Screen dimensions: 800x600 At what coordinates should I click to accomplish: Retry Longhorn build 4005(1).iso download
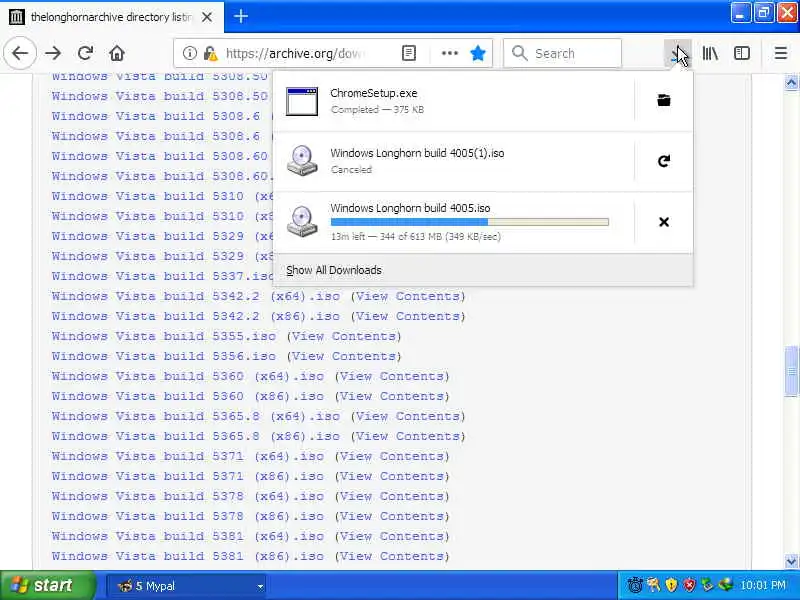(x=663, y=161)
